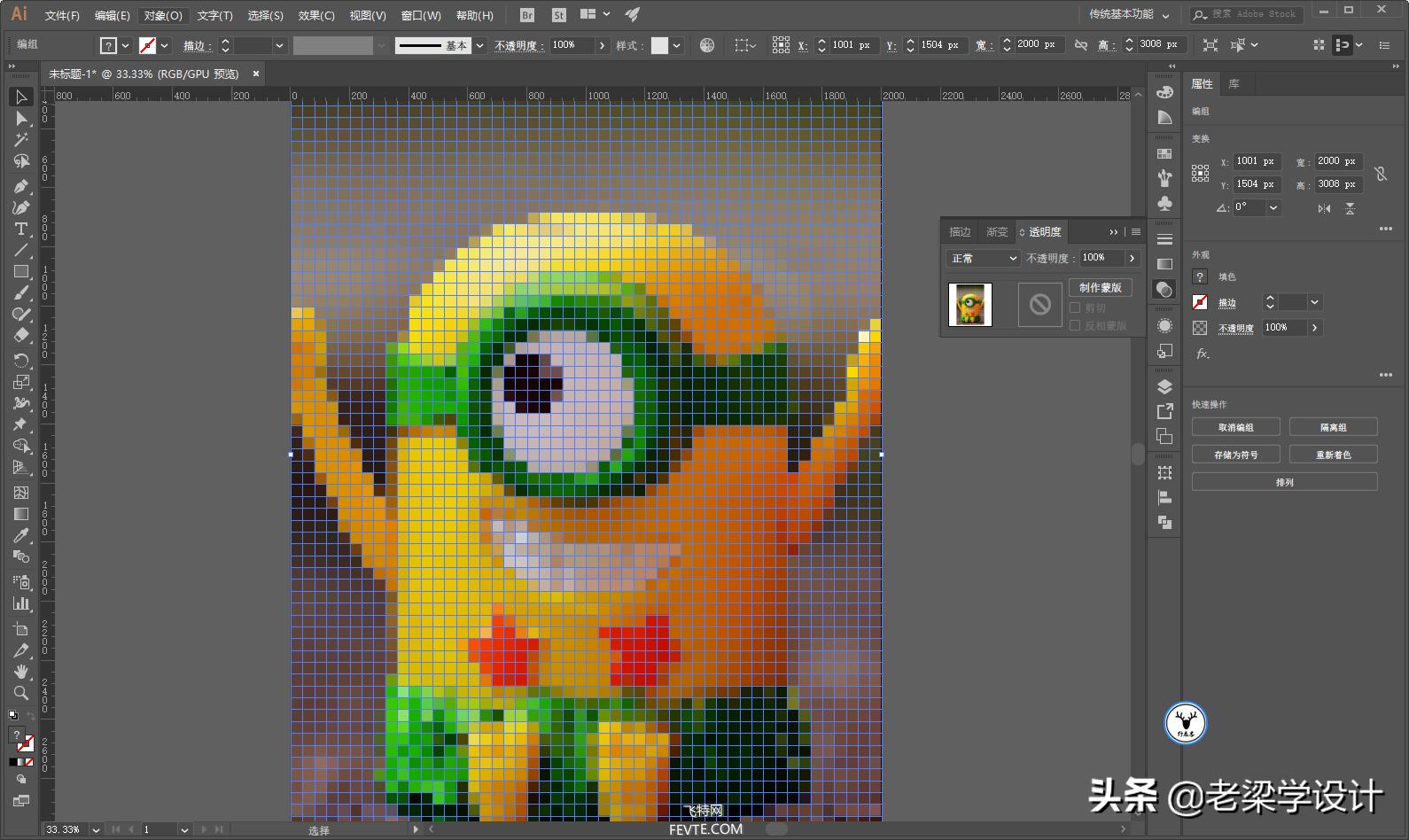Pick the Type tool in the toolbar
1409x840 pixels.
(21, 229)
